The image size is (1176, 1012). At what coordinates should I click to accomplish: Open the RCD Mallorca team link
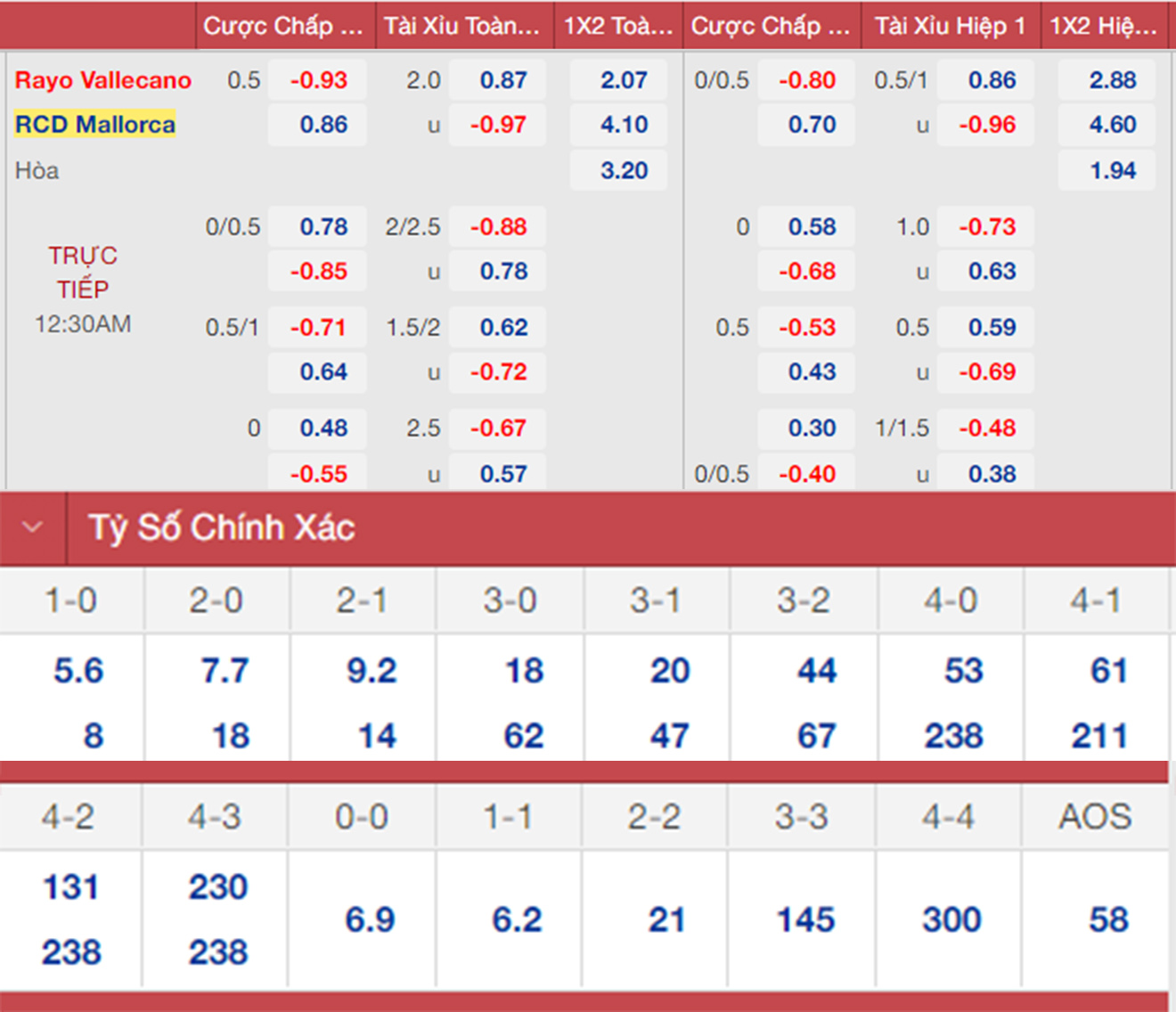click(94, 125)
